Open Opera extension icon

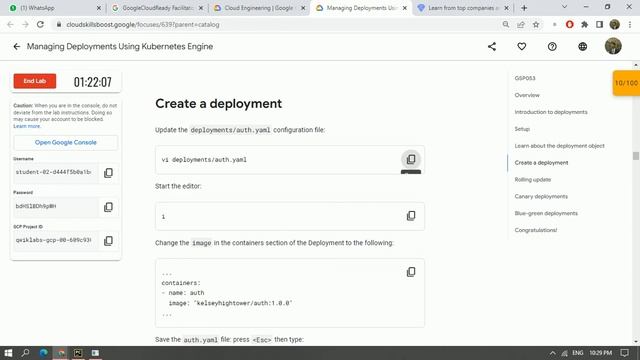569,24
